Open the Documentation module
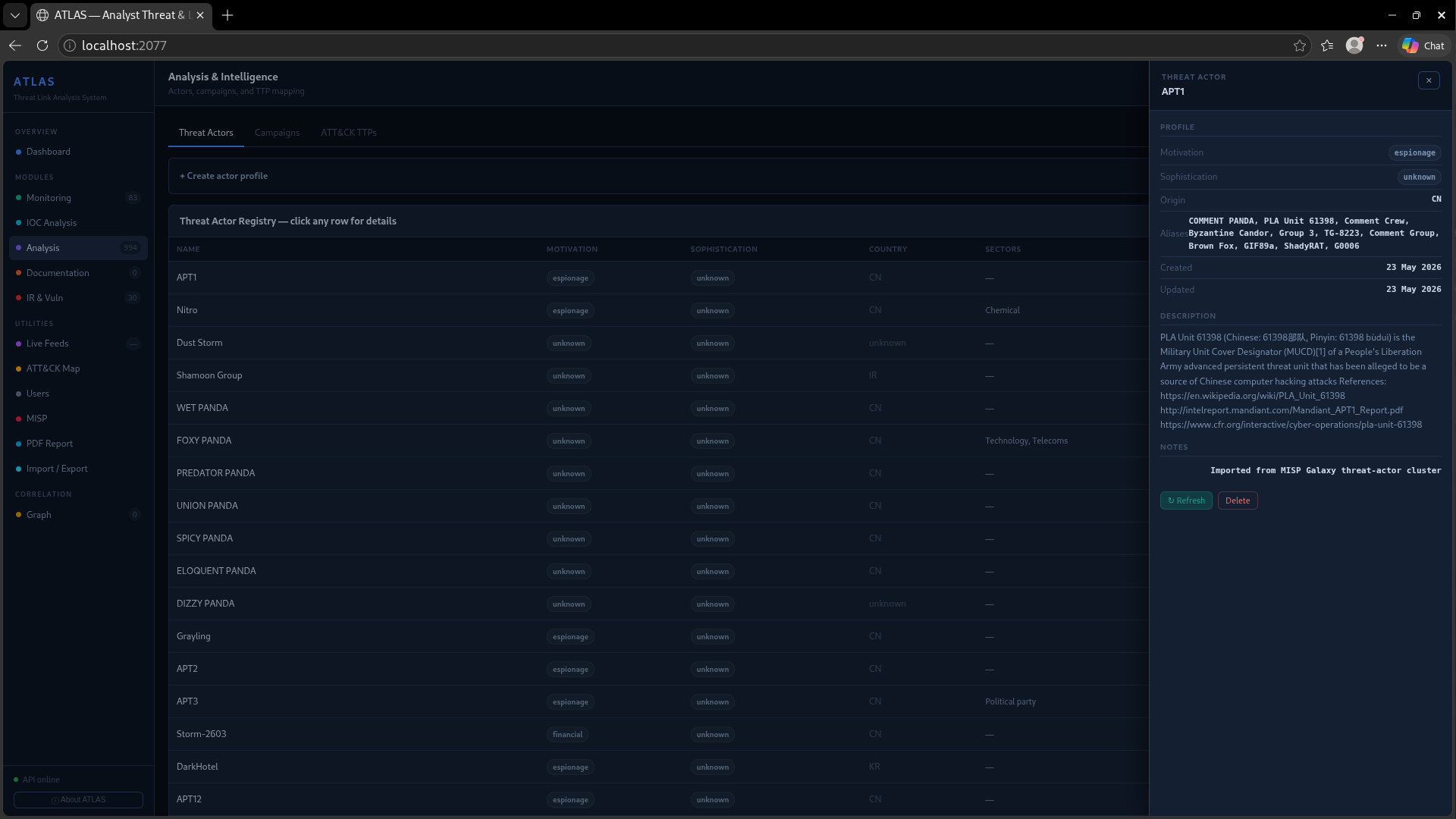This screenshot has width=1456, height=819. pos(78,273)
